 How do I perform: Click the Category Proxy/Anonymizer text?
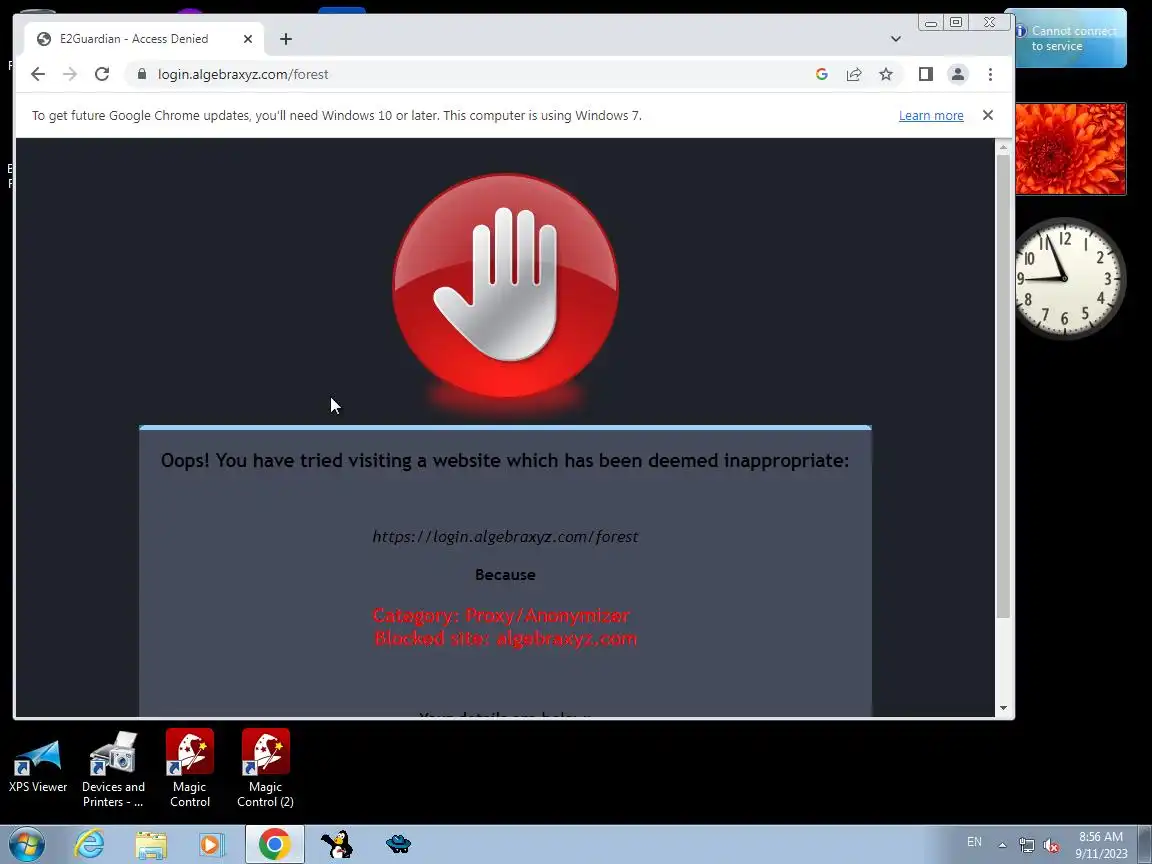(502, 615)
